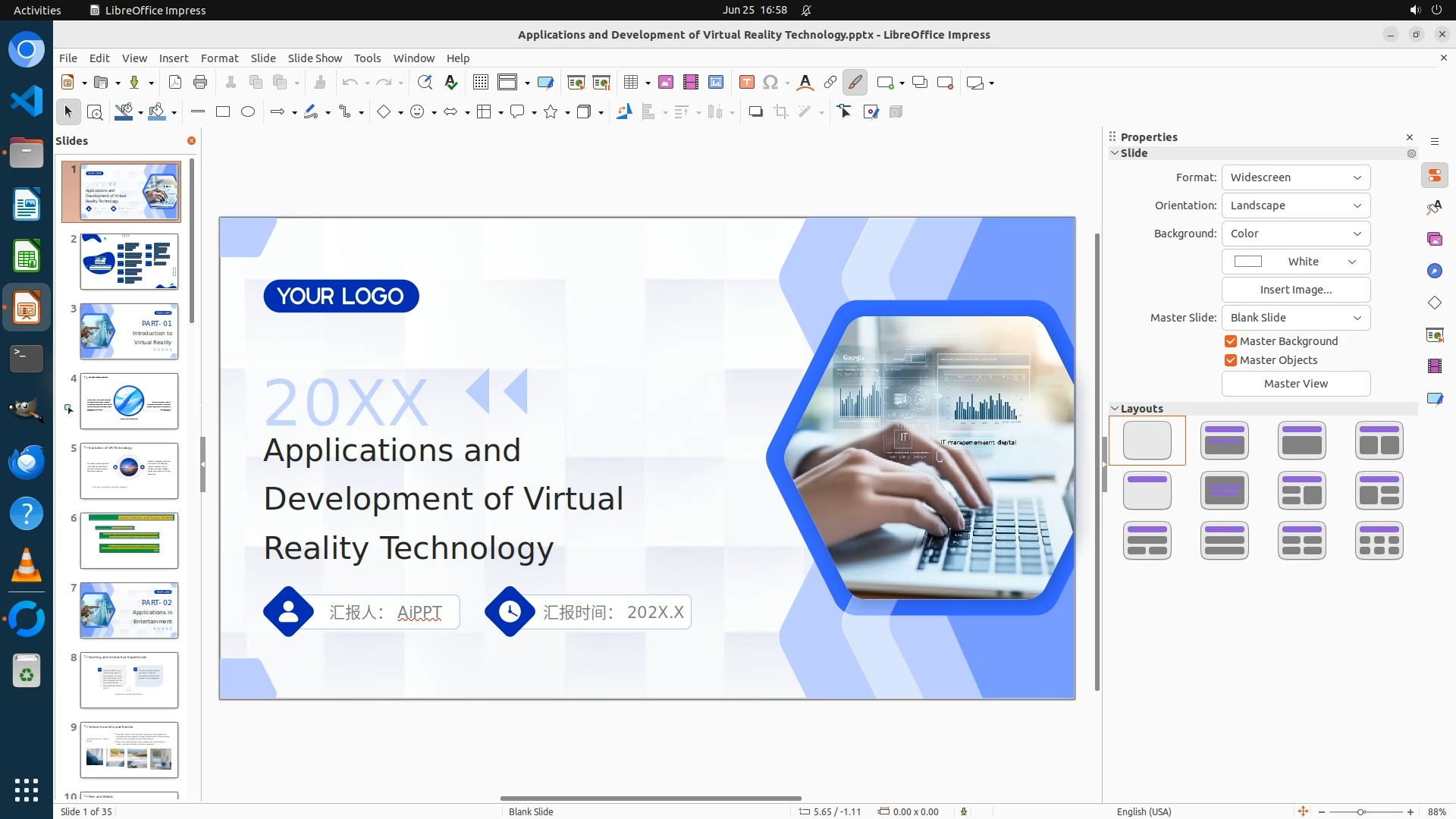Open the Format menu

click(x=219, y=58)
